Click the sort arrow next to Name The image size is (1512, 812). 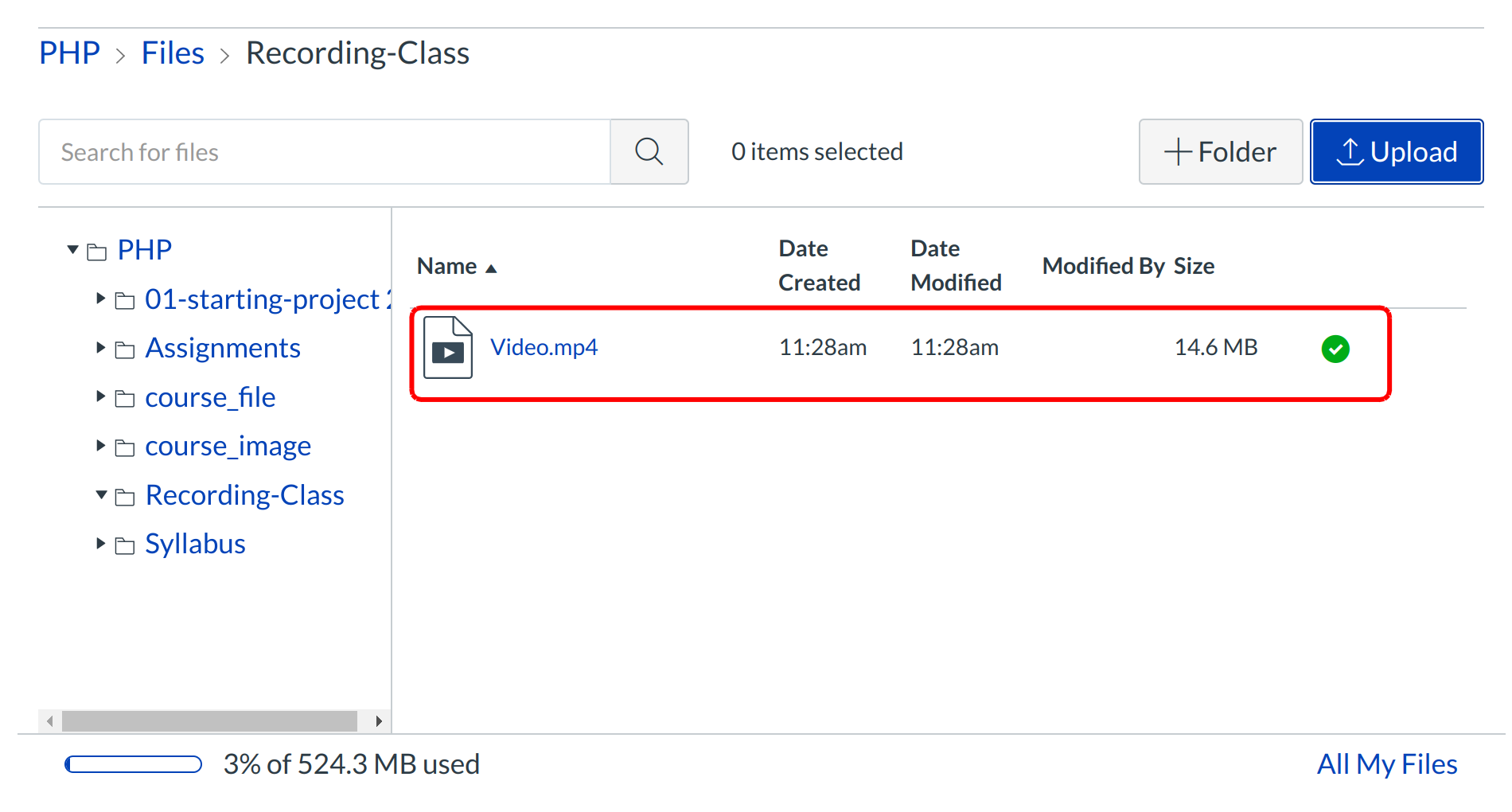(489, 268)
